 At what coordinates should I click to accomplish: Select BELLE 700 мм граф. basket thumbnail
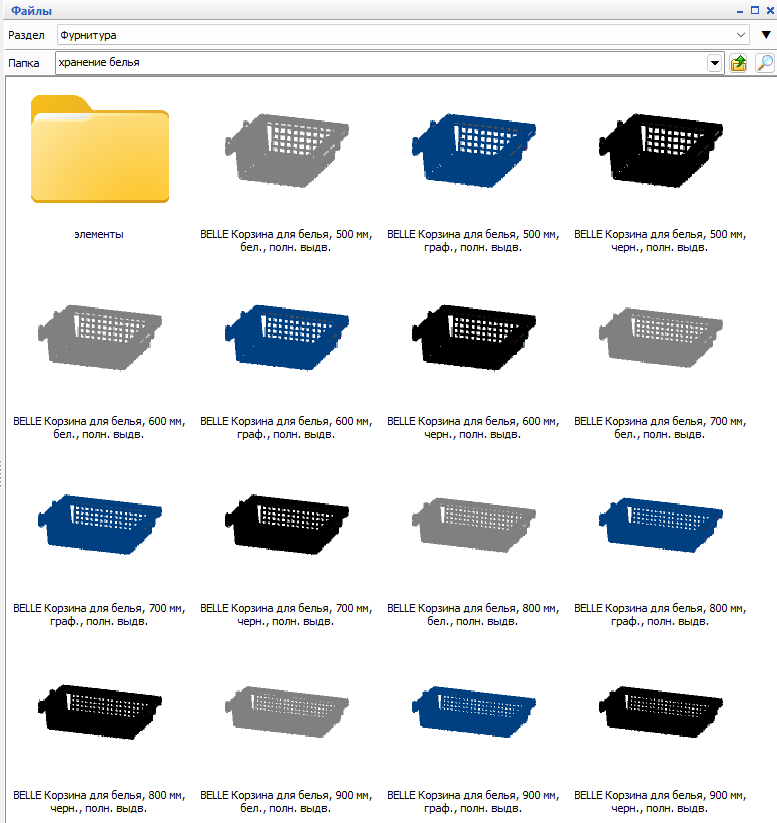[x=100, y=524]
